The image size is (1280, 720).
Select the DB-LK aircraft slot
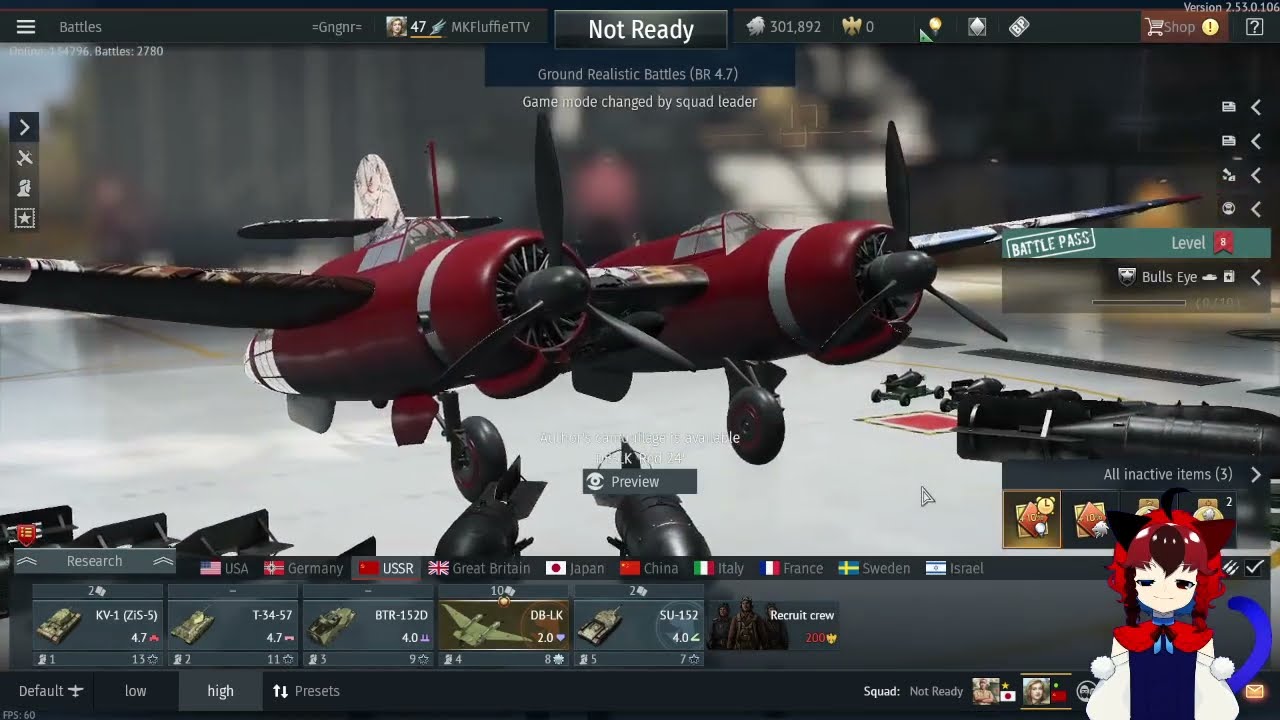tap(503, 627)
